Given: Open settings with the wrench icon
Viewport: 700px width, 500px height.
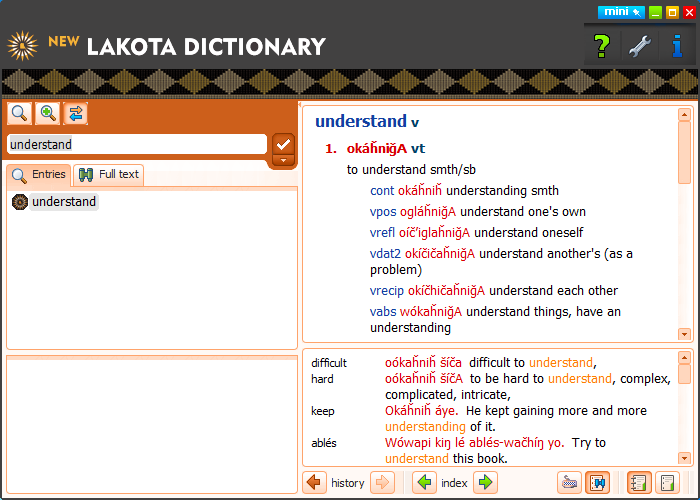Looking at the screenshot, I should (640, 46).
